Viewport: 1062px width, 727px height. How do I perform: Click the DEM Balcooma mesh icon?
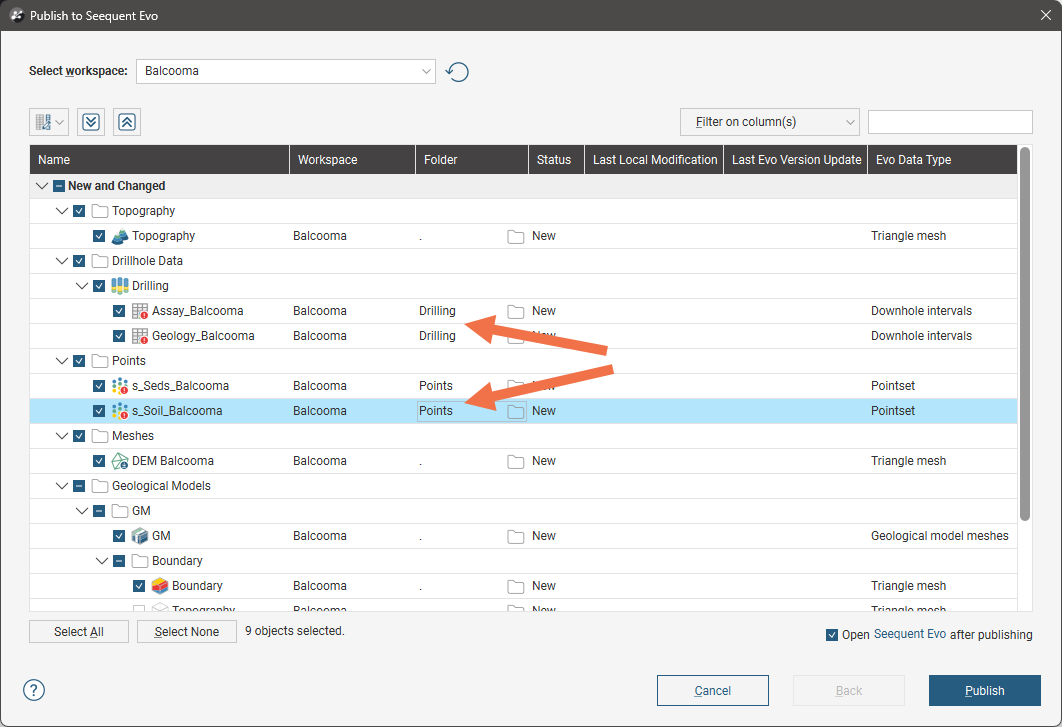(120, 461)
